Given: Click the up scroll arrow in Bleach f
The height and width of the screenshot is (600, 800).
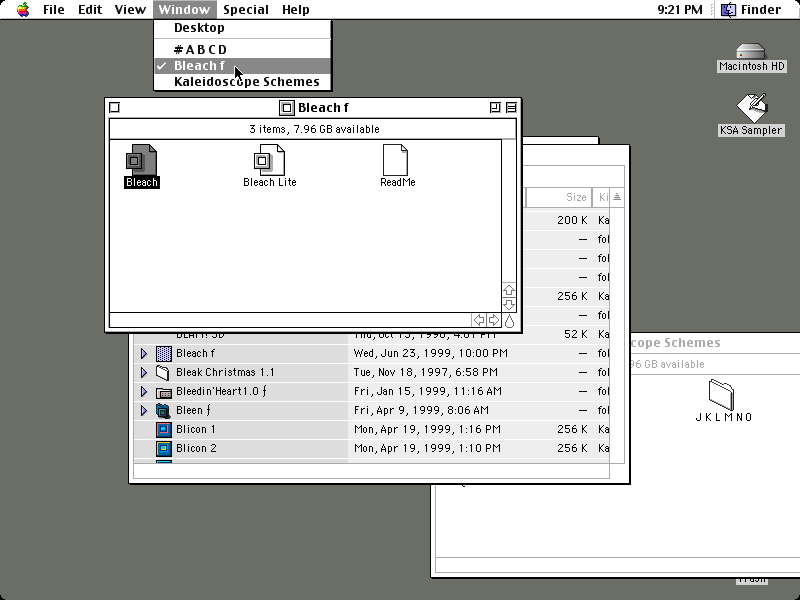Looking at the screenshot, I should (x=509, y=290).
